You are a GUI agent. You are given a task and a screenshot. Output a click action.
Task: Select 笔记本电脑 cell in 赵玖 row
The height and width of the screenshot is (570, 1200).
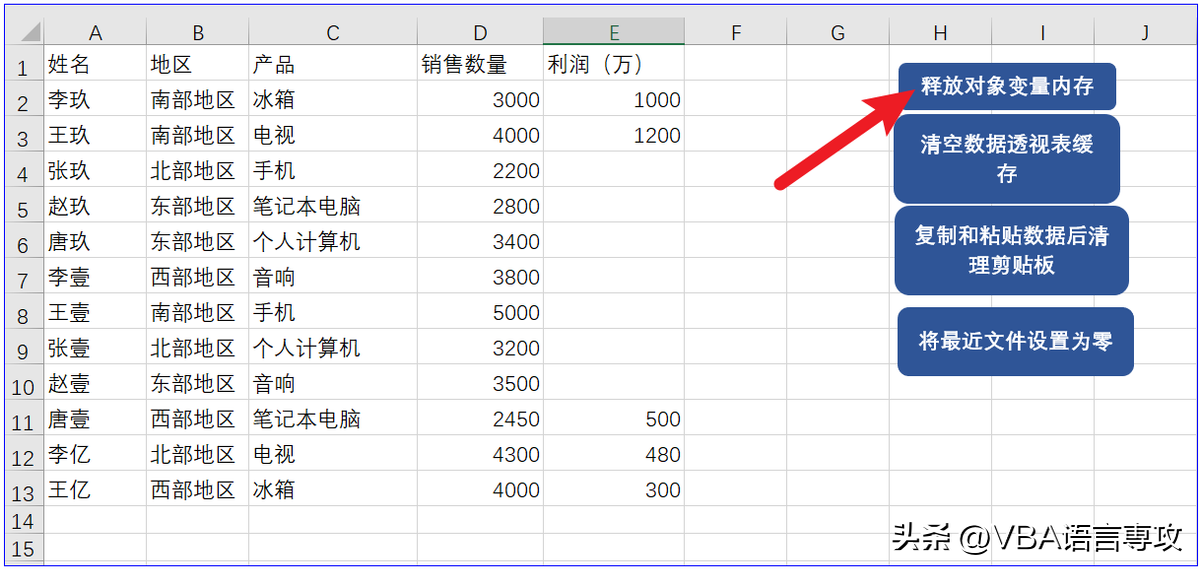coord(333,206)
